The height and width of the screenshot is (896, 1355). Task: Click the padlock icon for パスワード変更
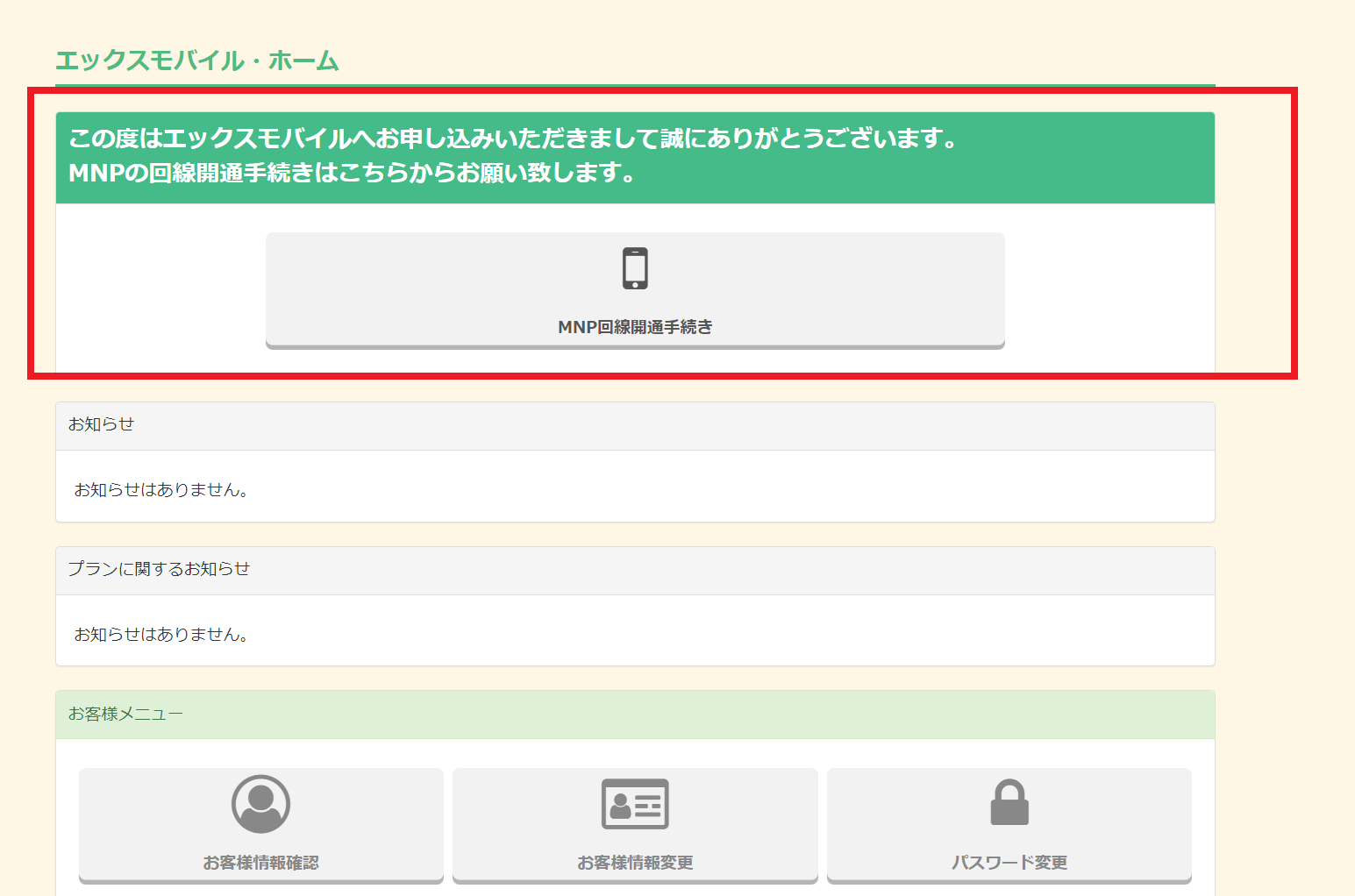click(1009, 802)
